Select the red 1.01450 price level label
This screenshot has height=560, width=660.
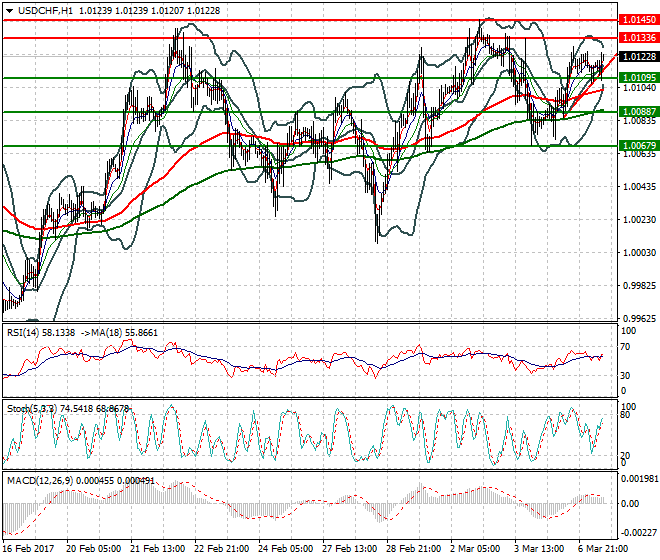637,19
